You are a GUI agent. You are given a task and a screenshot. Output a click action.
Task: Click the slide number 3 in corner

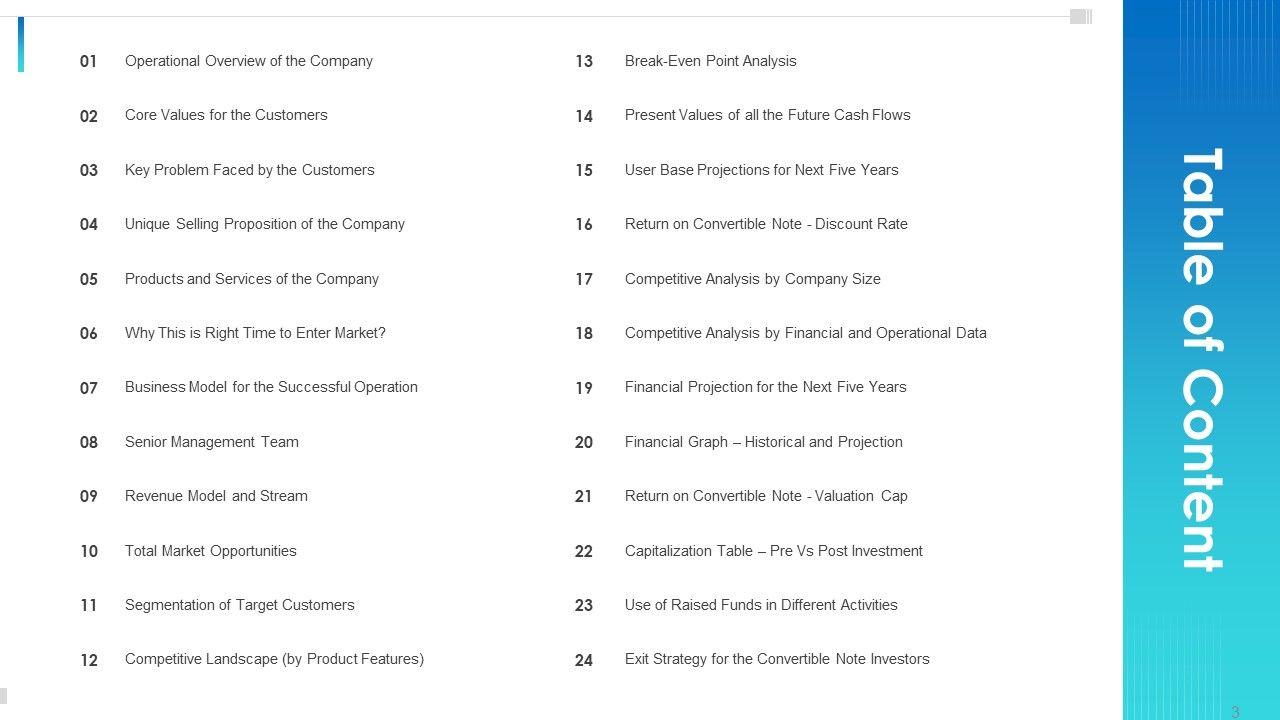(1235, 712)
